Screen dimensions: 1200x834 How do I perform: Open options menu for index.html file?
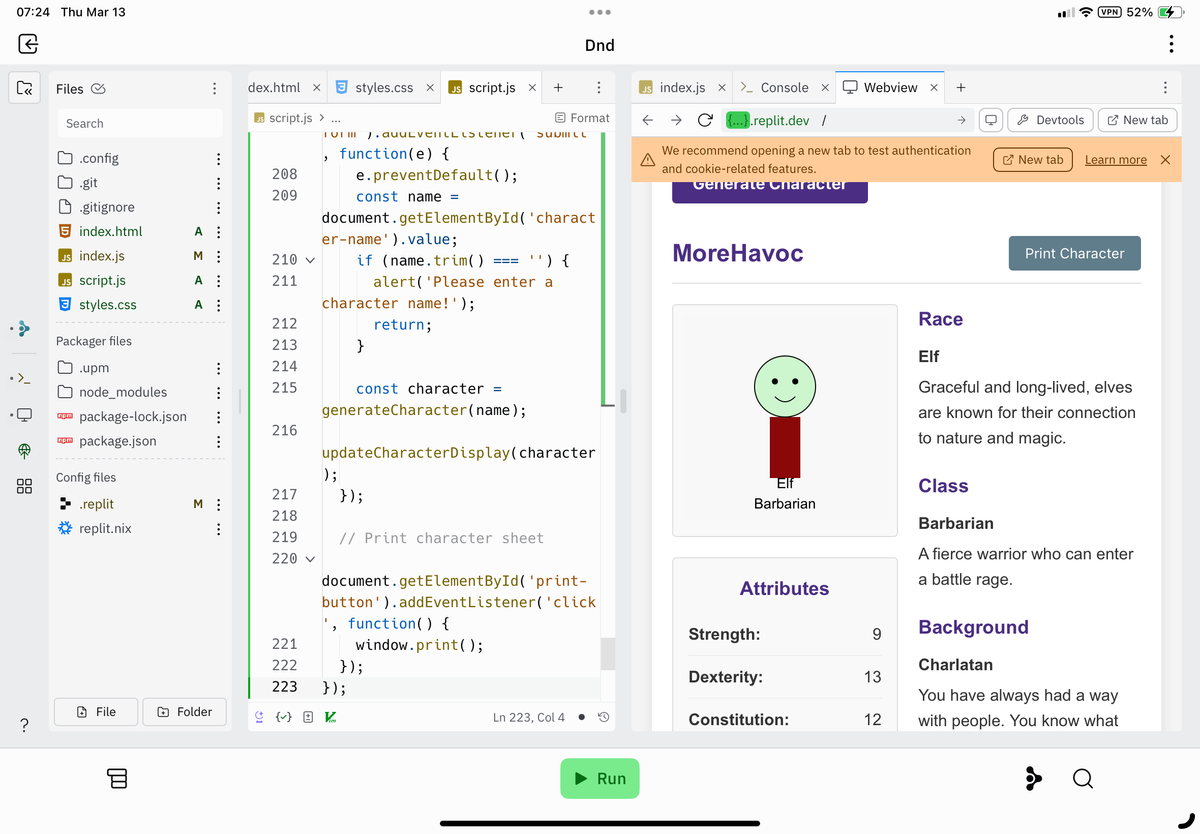[x=218, y=232]
